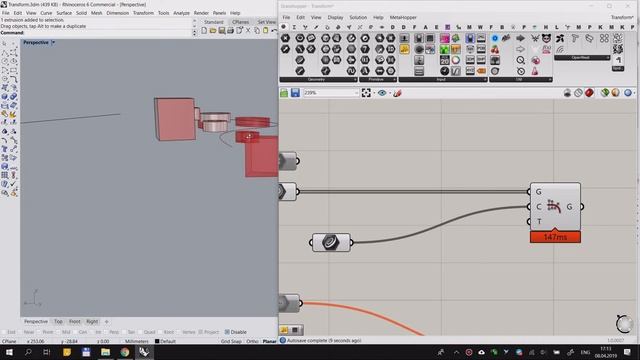The width and height of the screenshot is (640, 360).
Task: Open the Surface menu in Rhino
Action: tap(64, 13)
